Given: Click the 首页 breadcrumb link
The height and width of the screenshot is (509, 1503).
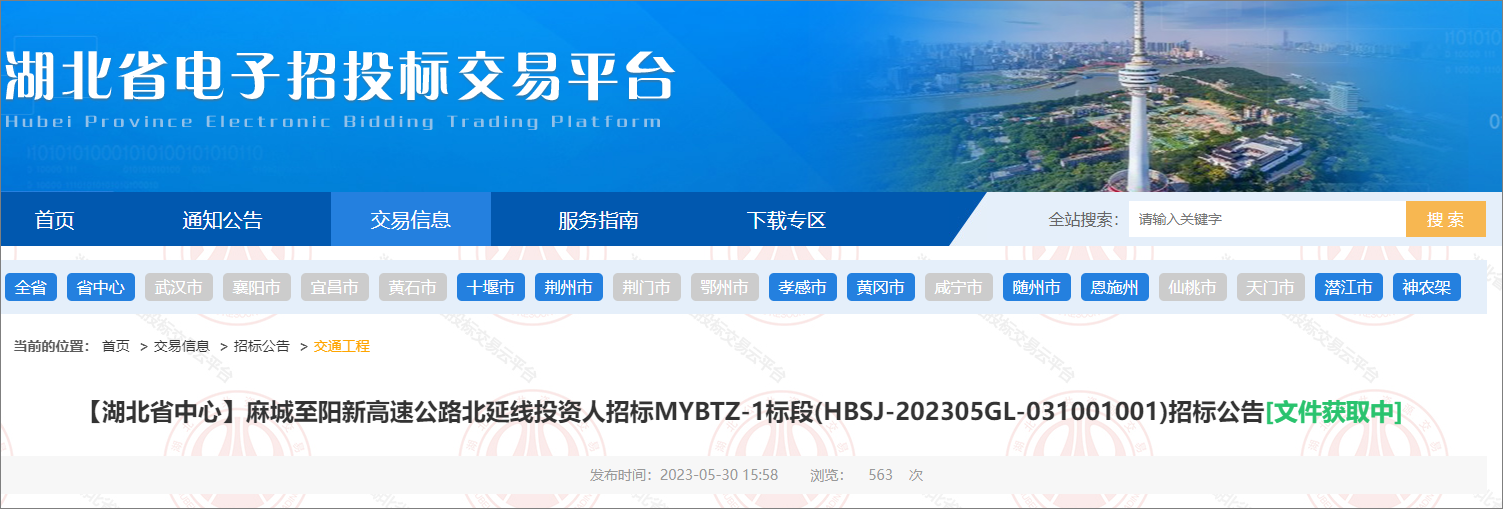Looking at the screenshot, I should tap(116, 346).
